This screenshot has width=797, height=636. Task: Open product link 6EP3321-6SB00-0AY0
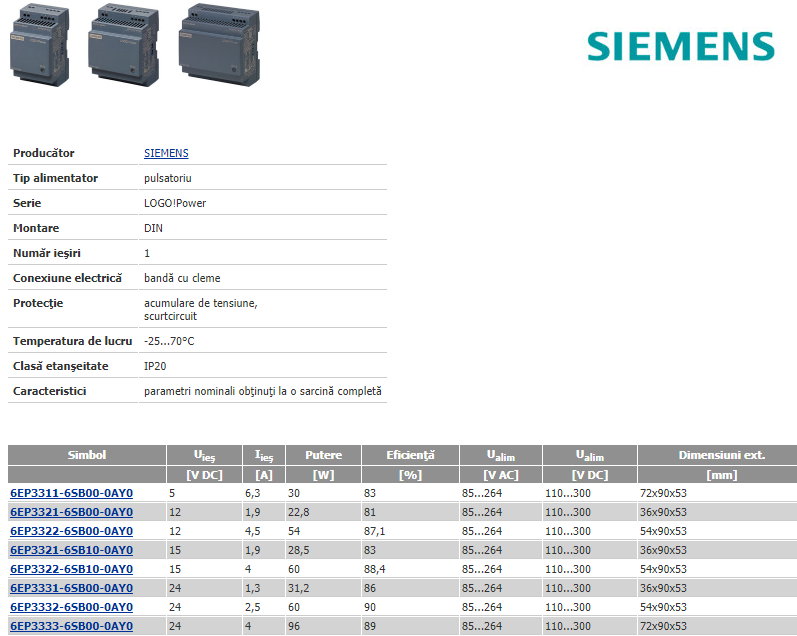pos(72,512)
